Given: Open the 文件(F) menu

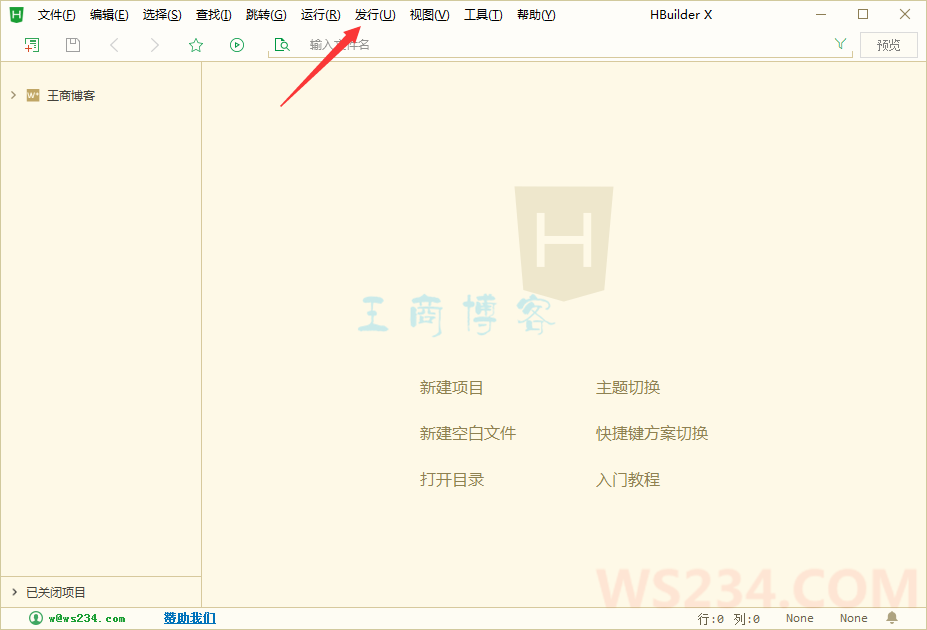Looking at the screenshot, I should click(x=57, y=15).
